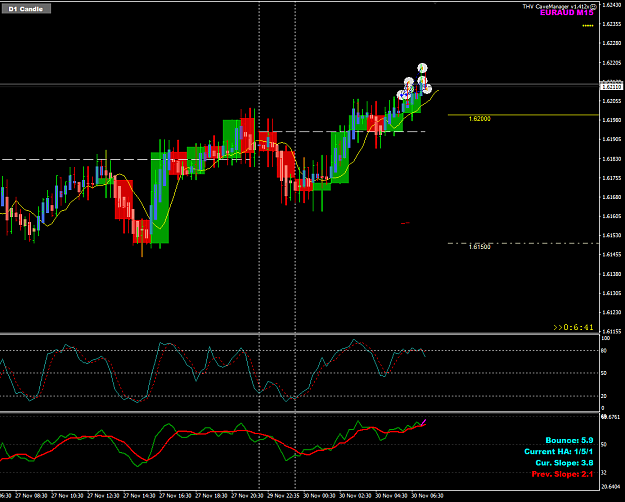Click the 20.6404 scale value
Screen dimensions: 625x502
coord(611,487)
